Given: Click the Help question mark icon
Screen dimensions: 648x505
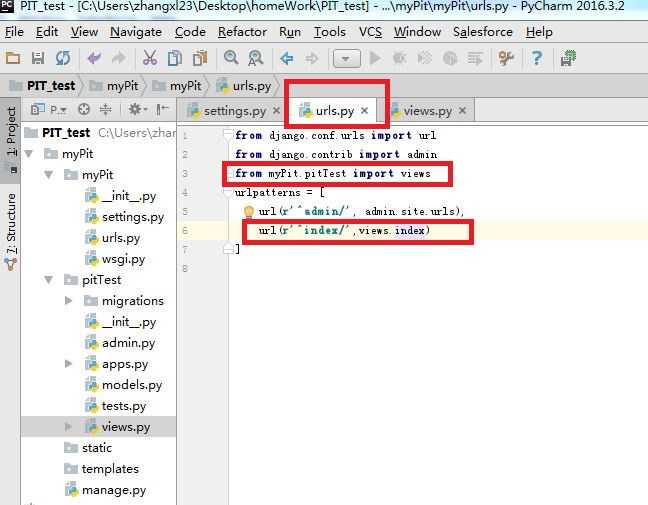Looking at the screenshot, I should tap(536, 58).
